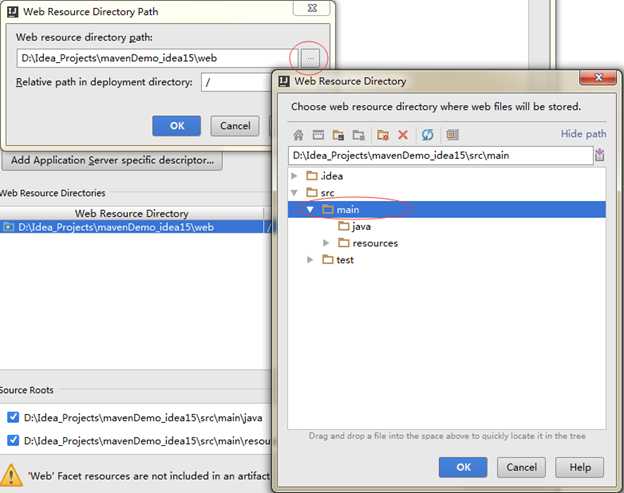Collapse the src folder node
Viewport: 624px width, 493px height.
(x=294, y=193)
